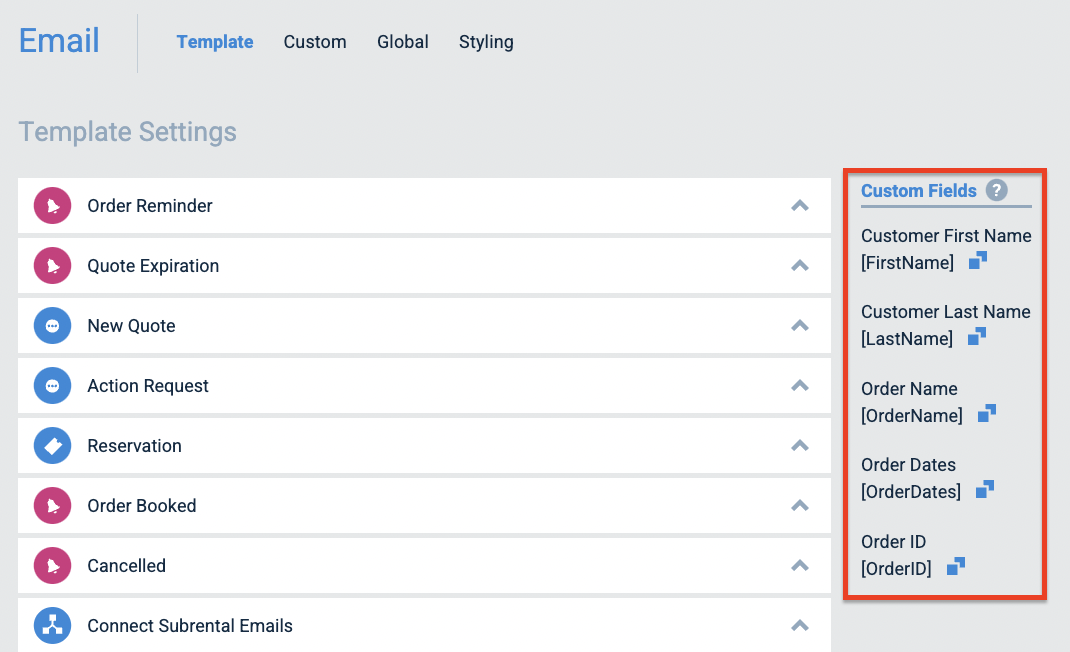Click the Customer First Name label
This screenshot has height=652, width=1070.
[946, 236]
